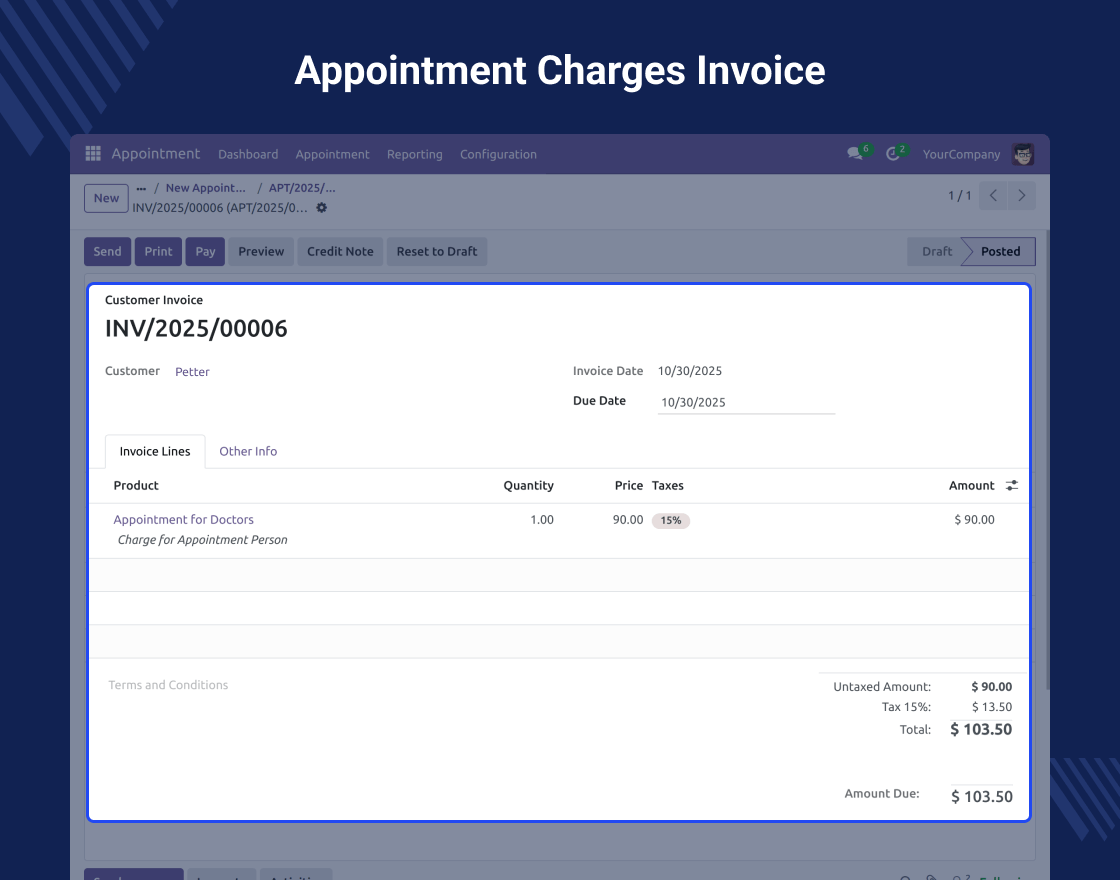Open the Reporting menu

(414, 154)
